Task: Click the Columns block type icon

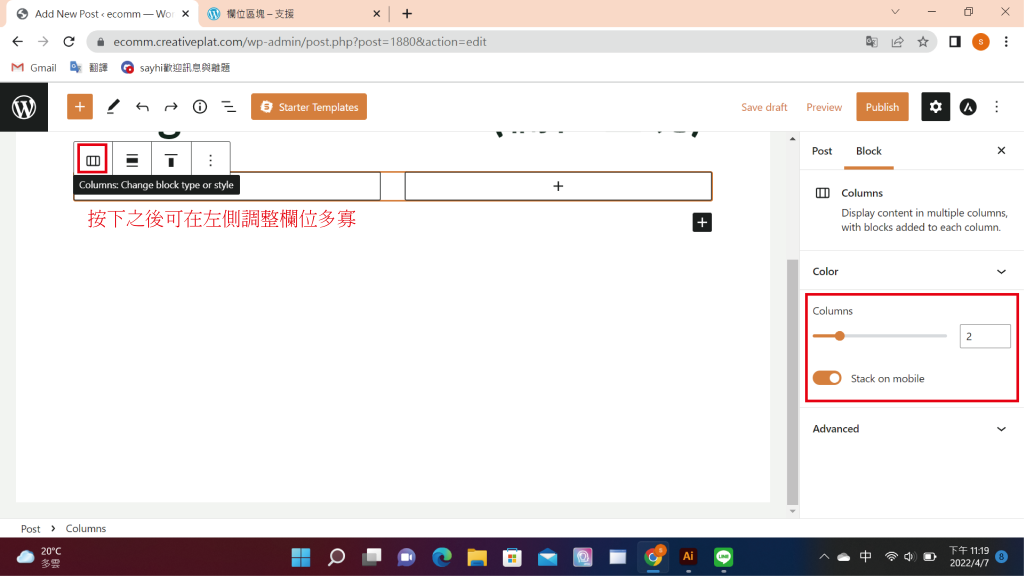Action: coord(93,160)
